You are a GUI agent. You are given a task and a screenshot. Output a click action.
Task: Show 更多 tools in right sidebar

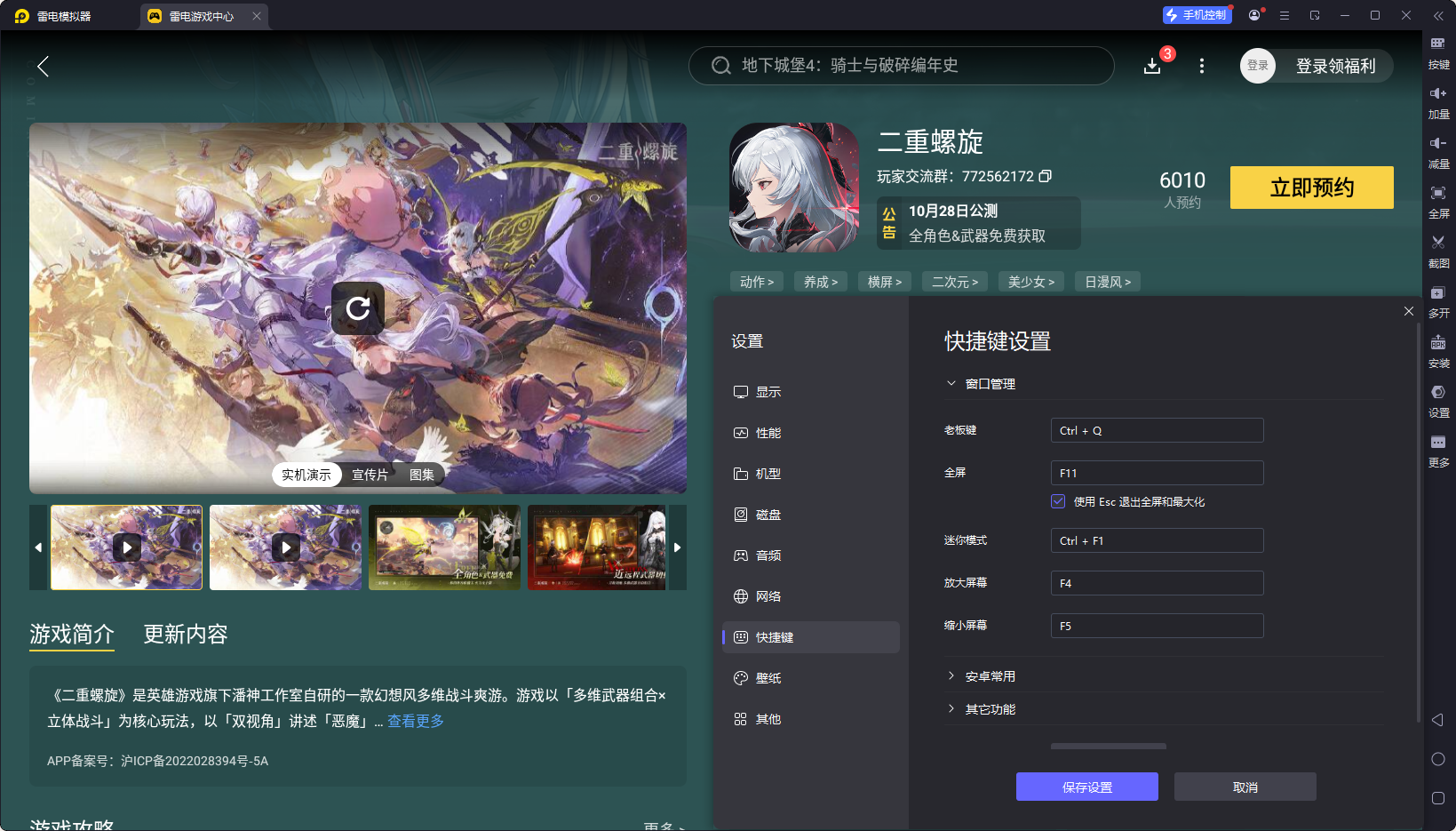[x=1438, y=451]
